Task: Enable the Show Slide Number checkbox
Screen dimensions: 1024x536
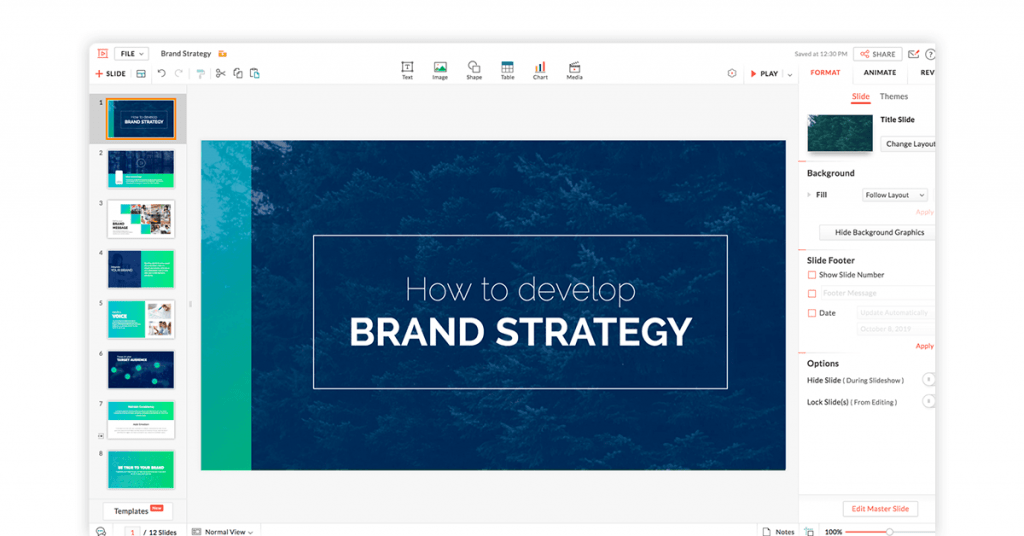Action: [812, 275]
